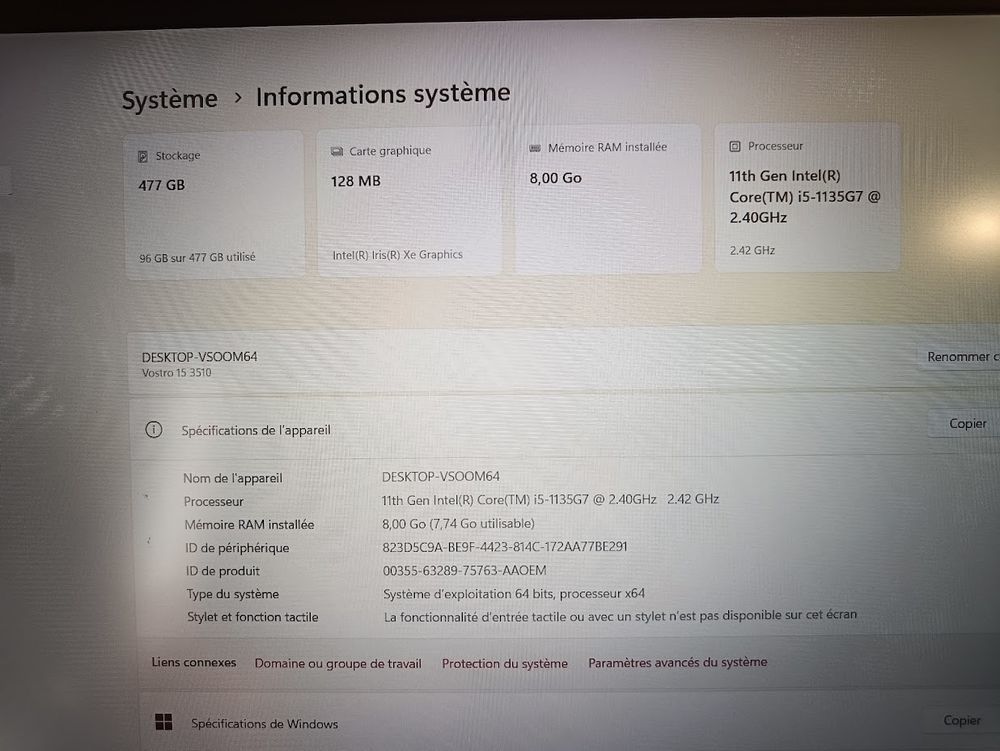Open Paramètres avancés du système

click(x=677, y=662)
